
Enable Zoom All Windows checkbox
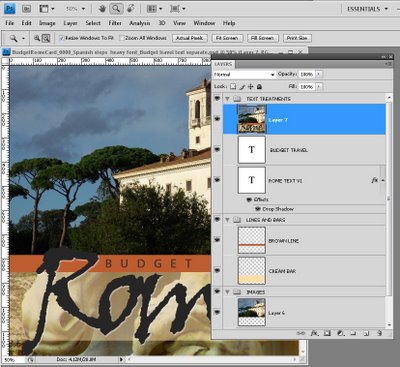[122, 38]
